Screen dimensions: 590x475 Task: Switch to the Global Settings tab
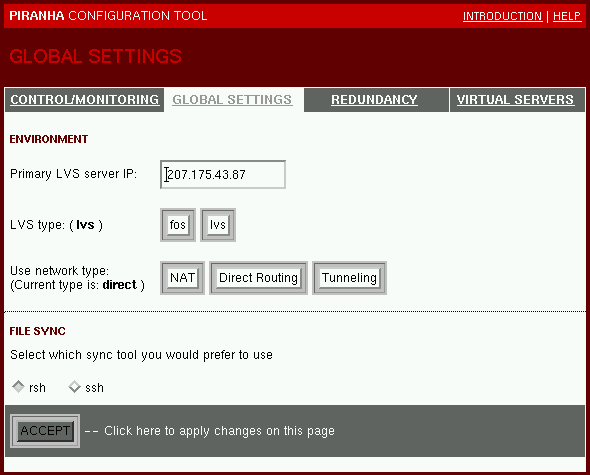(x=232, y=100)
